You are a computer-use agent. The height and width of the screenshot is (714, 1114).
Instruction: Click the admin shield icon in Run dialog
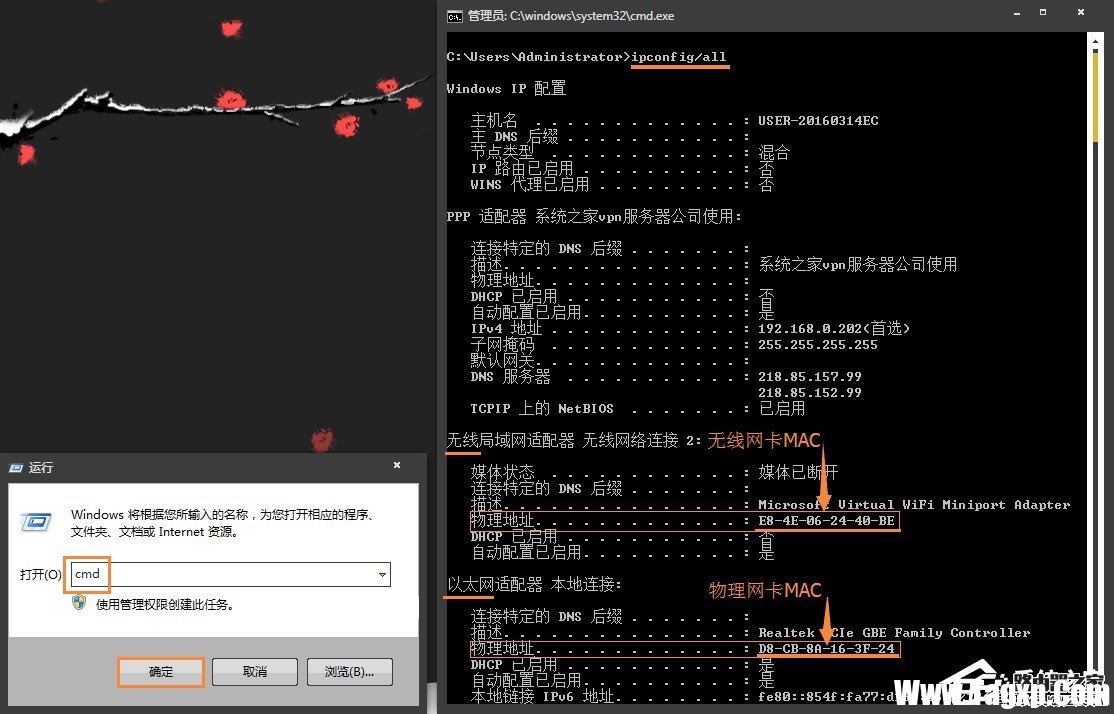tap(80, 603)
